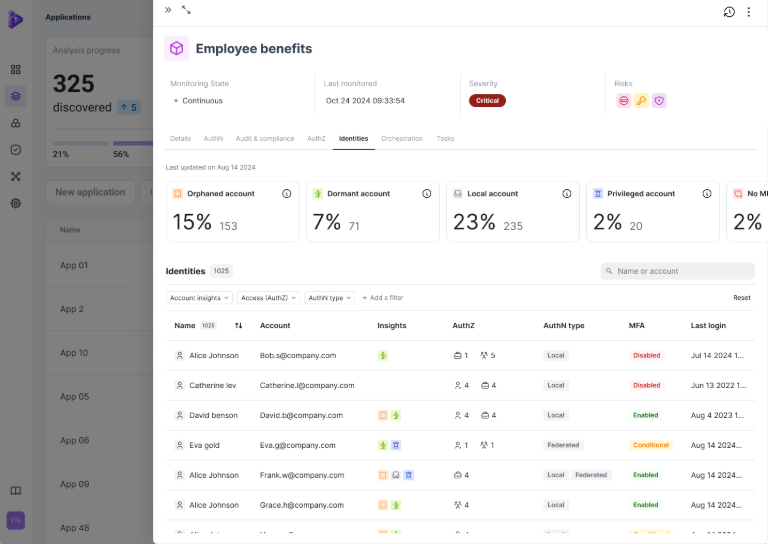The image size is (772, 551).
Task: Click the Local account info icon
Action: point(567,194)
